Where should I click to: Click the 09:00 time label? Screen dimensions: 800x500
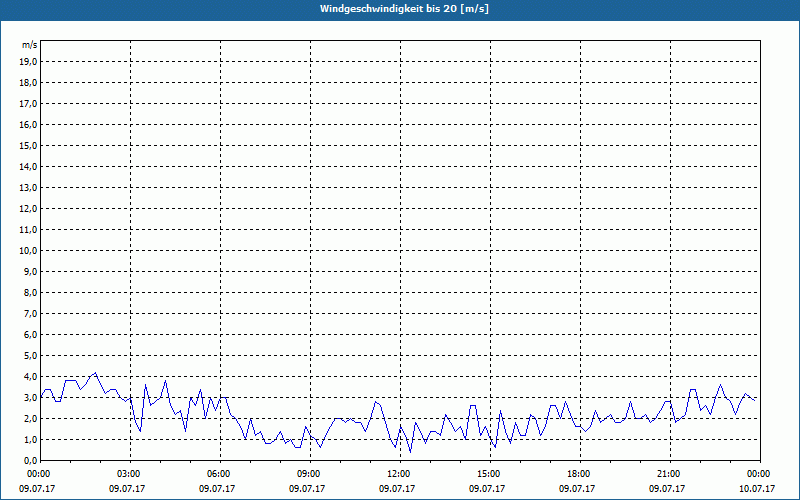[x=311, y=474]
